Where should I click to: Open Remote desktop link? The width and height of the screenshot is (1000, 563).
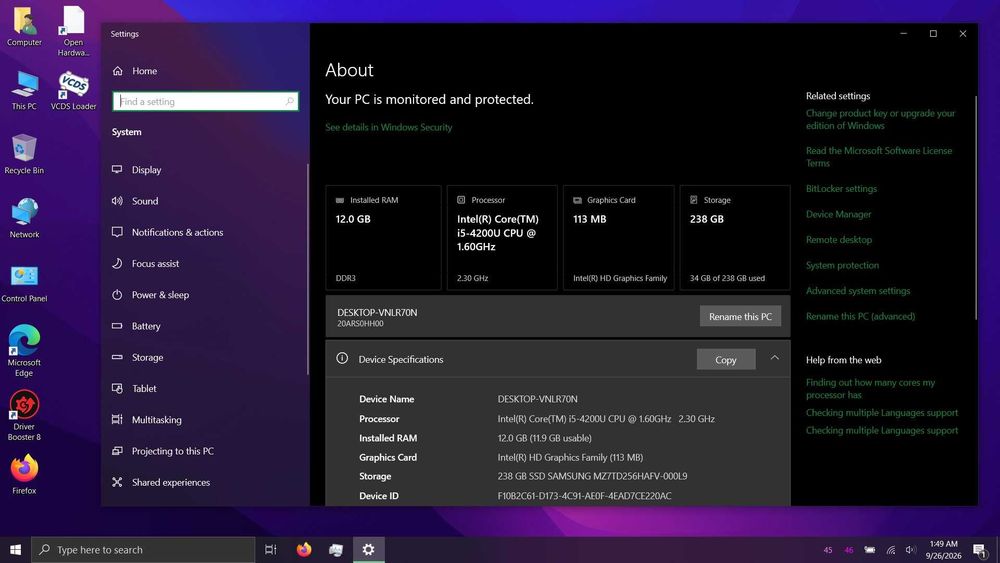(839, 240)
